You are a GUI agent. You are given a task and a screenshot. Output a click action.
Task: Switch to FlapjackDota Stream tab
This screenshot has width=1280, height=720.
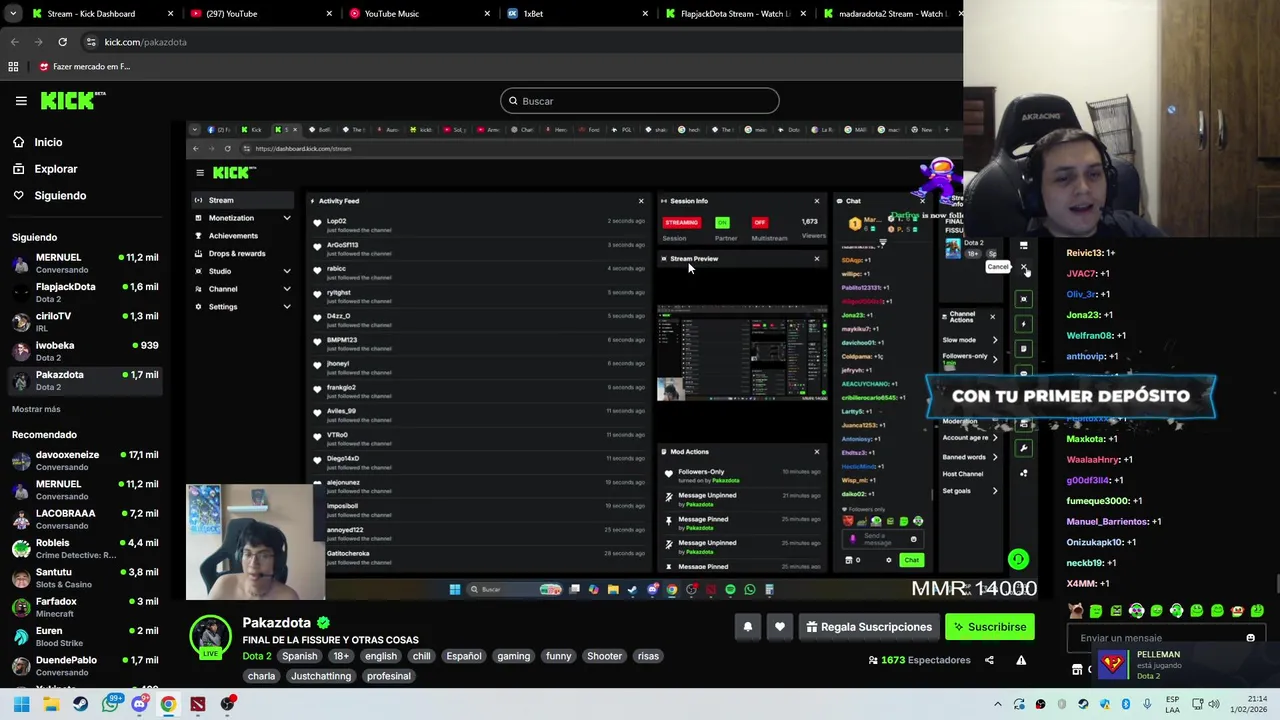coord(736,14)
